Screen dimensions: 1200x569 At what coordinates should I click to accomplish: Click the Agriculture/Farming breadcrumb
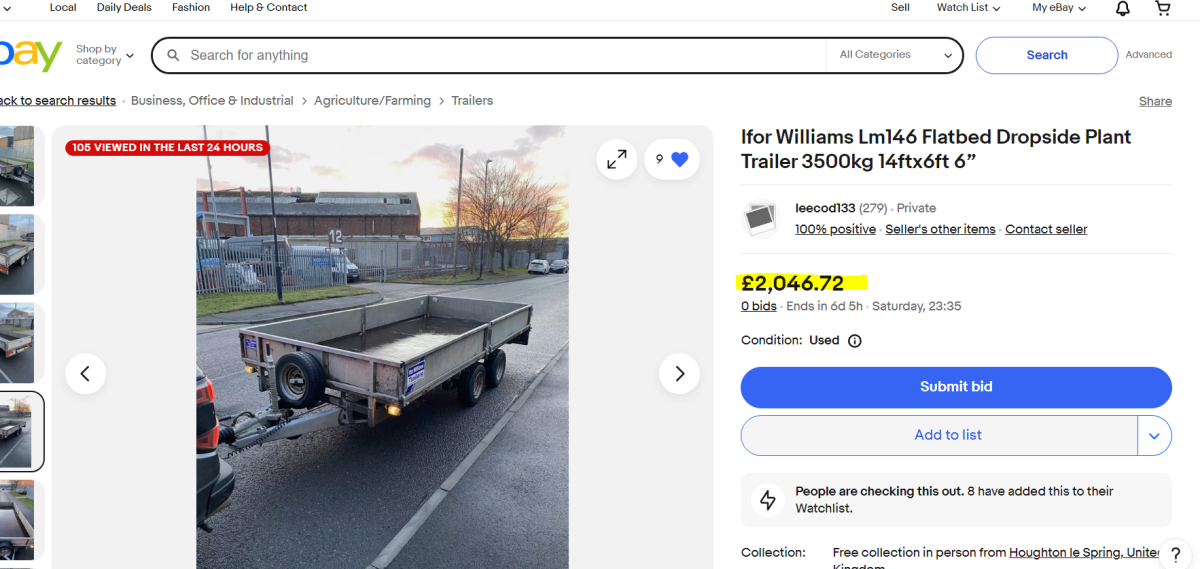(372, 101)
